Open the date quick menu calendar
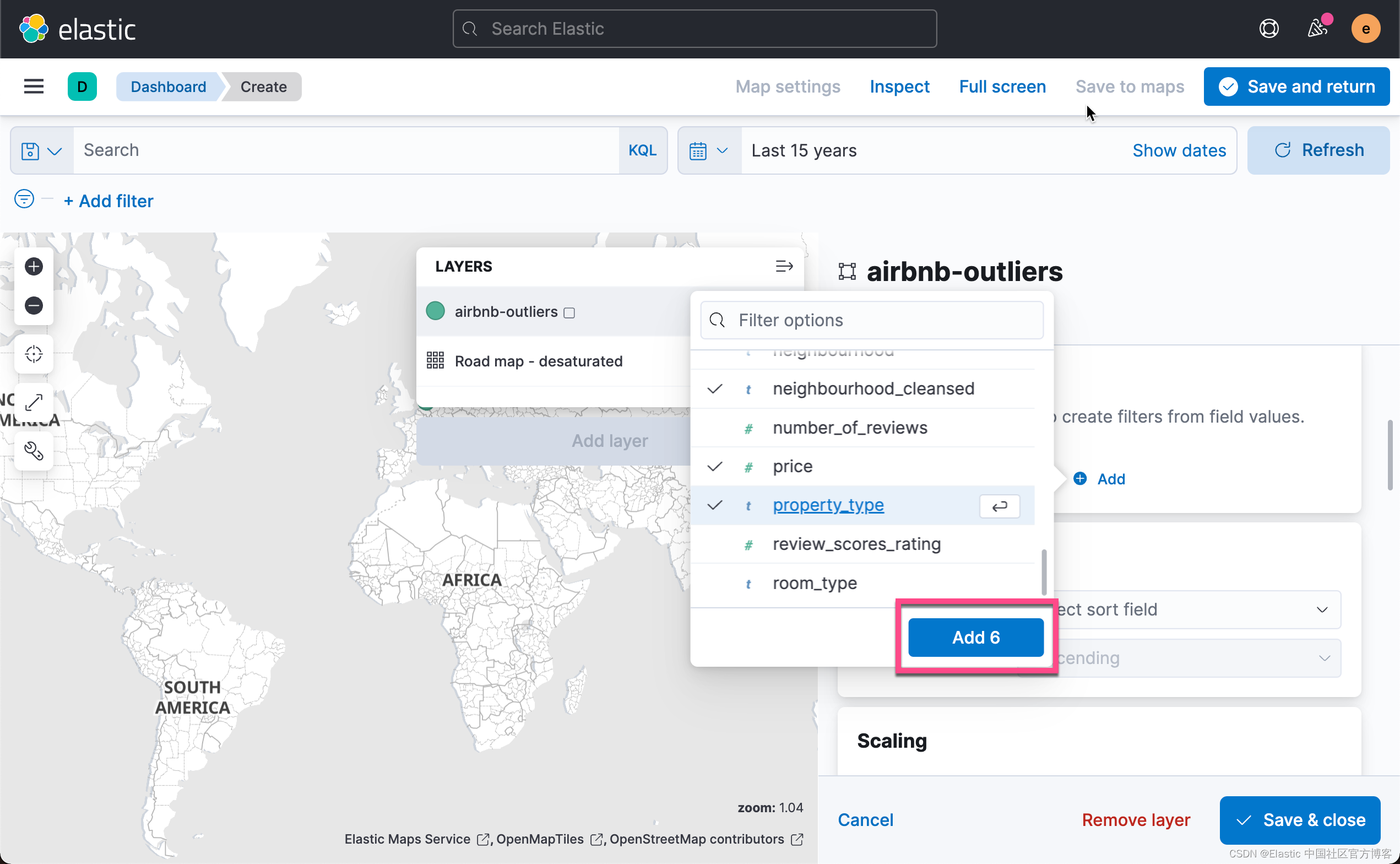 709,151
